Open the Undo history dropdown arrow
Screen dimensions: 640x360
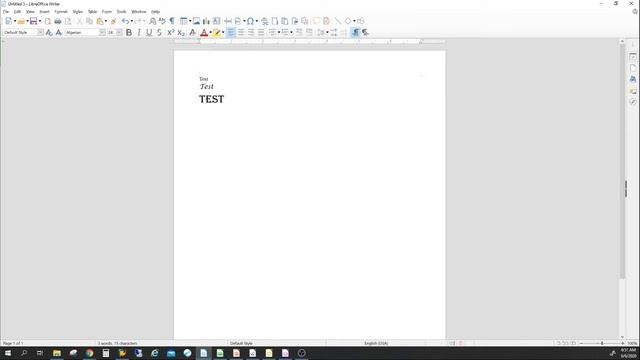click(131, 21)
